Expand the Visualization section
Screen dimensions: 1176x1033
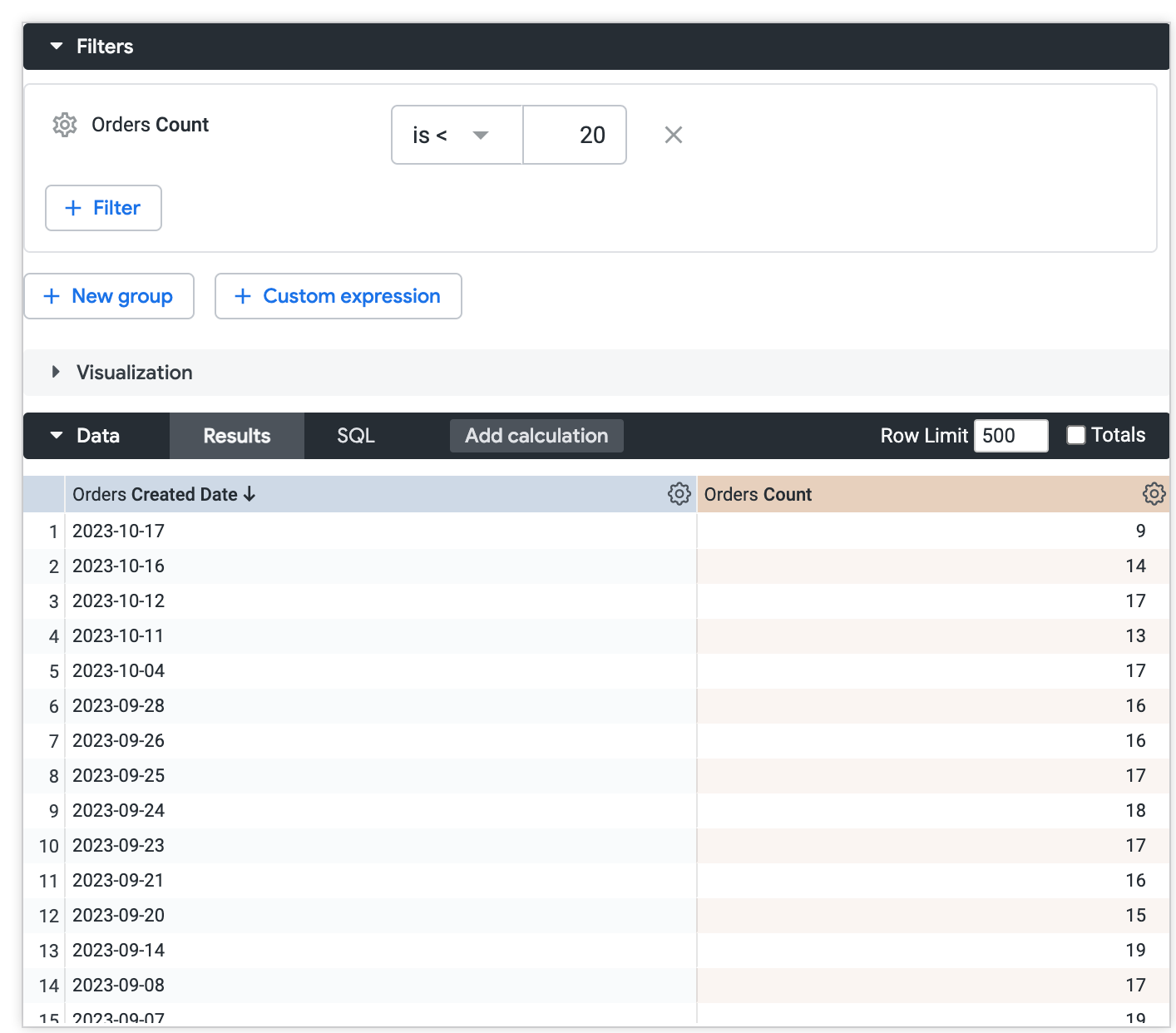click(x=57, y=373)
